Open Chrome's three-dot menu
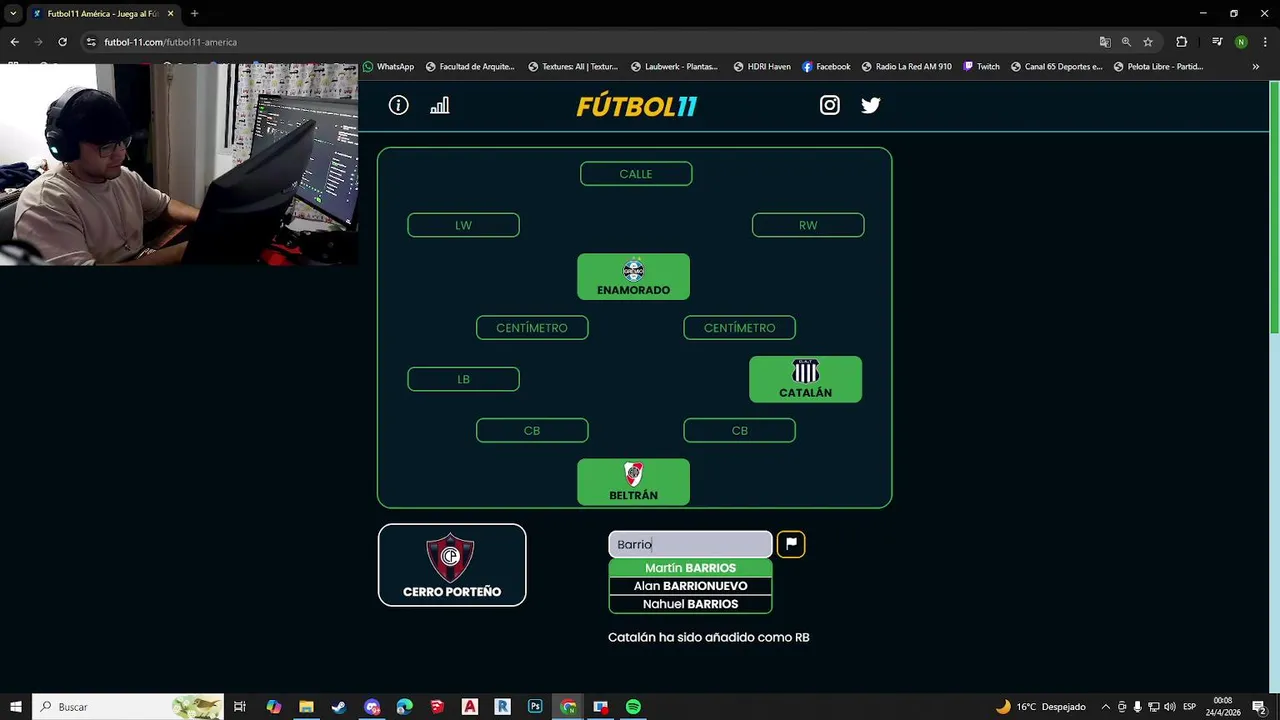1280x720 pixels. [1265, 42]
